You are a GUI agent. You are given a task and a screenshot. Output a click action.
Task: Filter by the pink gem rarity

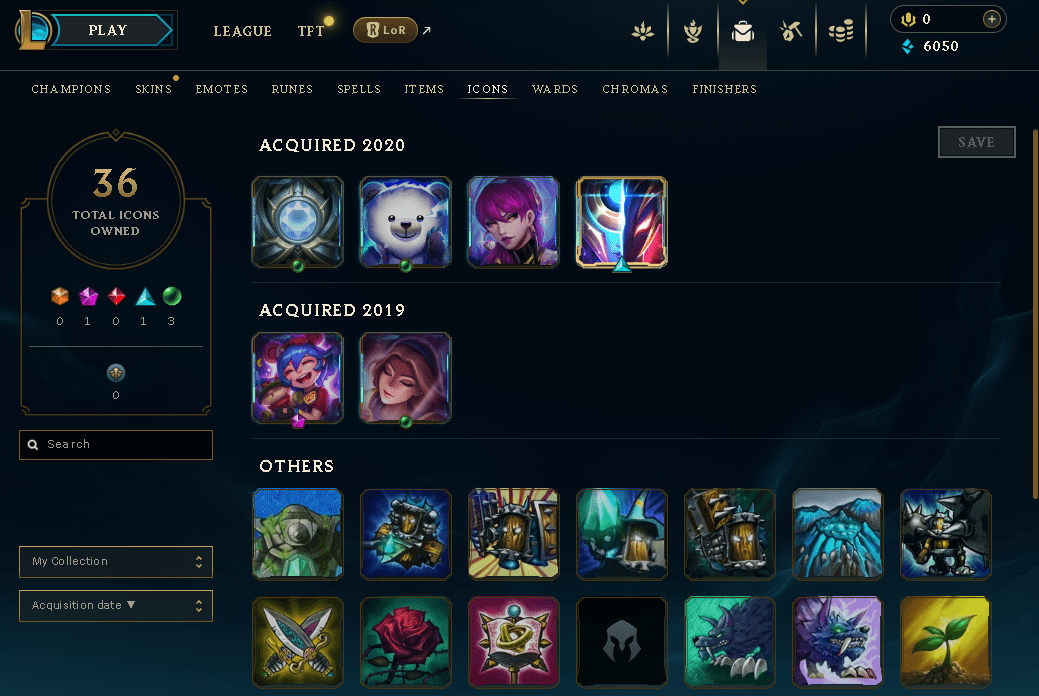[x=88, y=296]
